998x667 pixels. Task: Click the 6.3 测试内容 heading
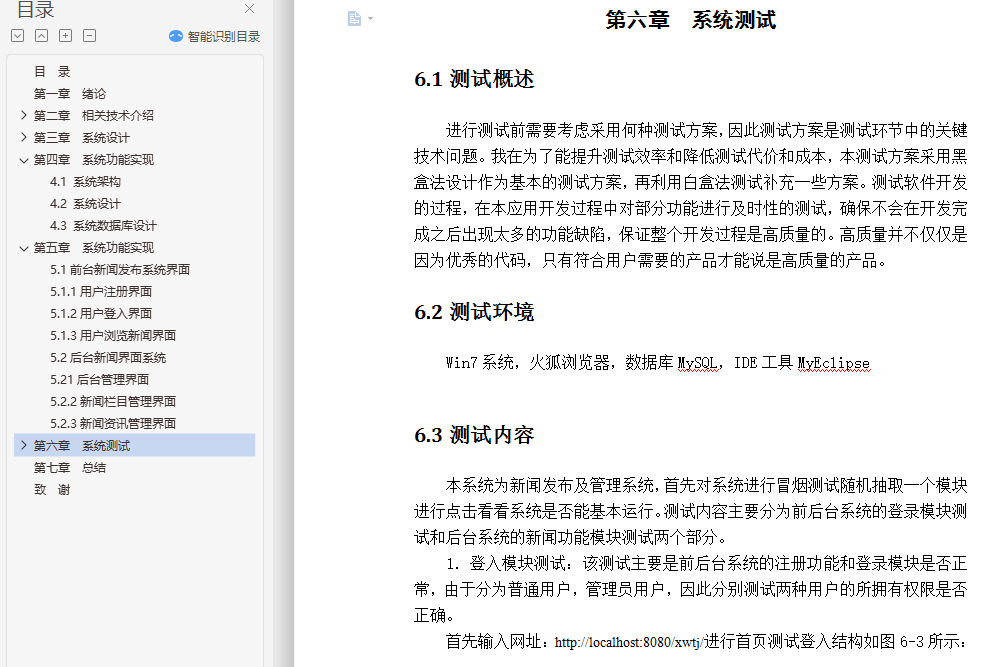(474, 435)
